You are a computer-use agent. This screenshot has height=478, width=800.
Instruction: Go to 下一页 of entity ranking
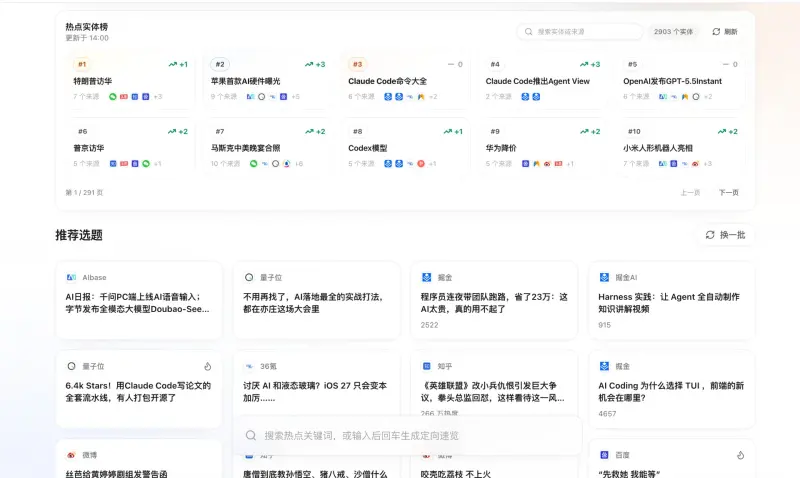[729, 192]
